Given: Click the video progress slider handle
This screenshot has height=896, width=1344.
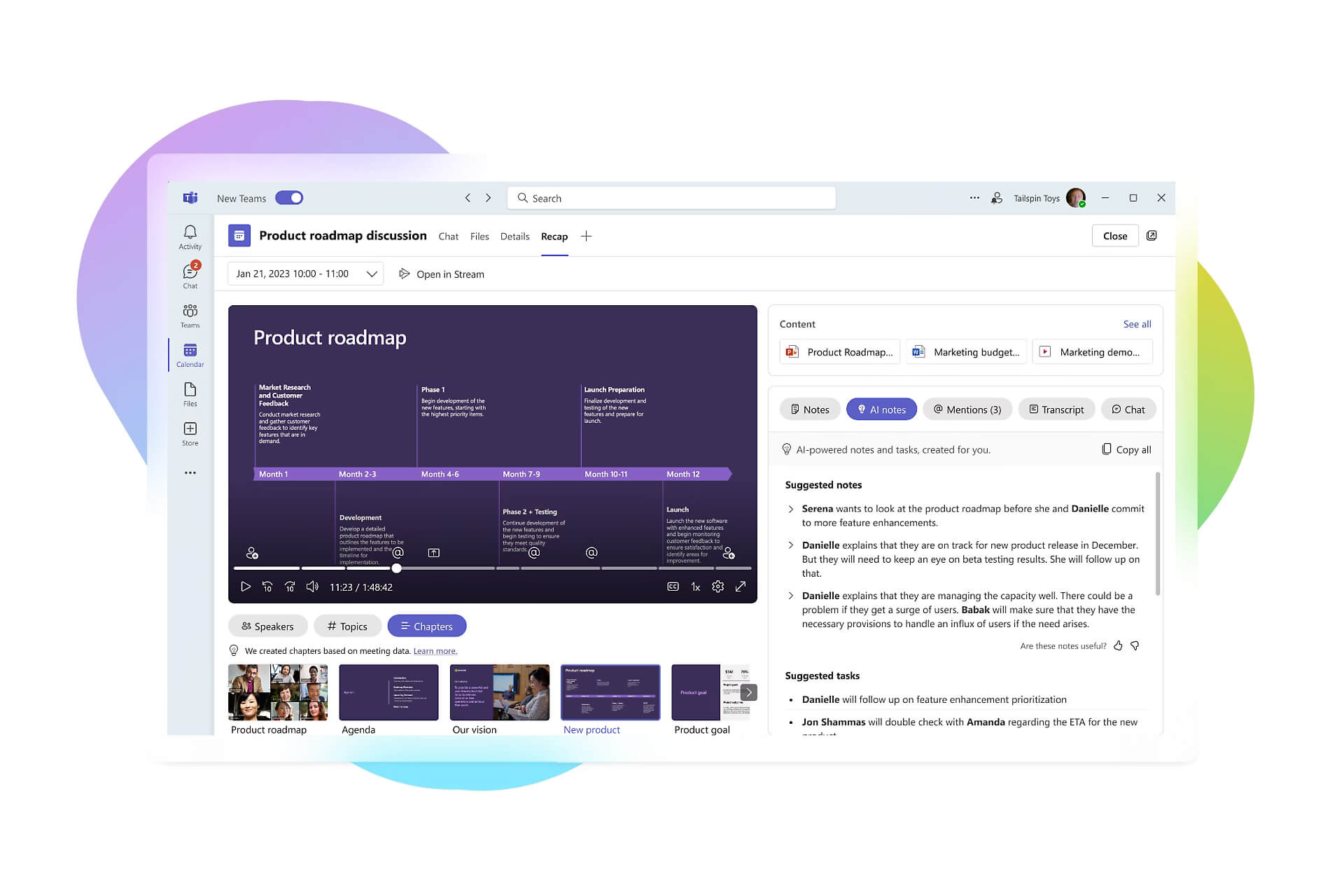Looking at the screenshot, I should 397,568.
